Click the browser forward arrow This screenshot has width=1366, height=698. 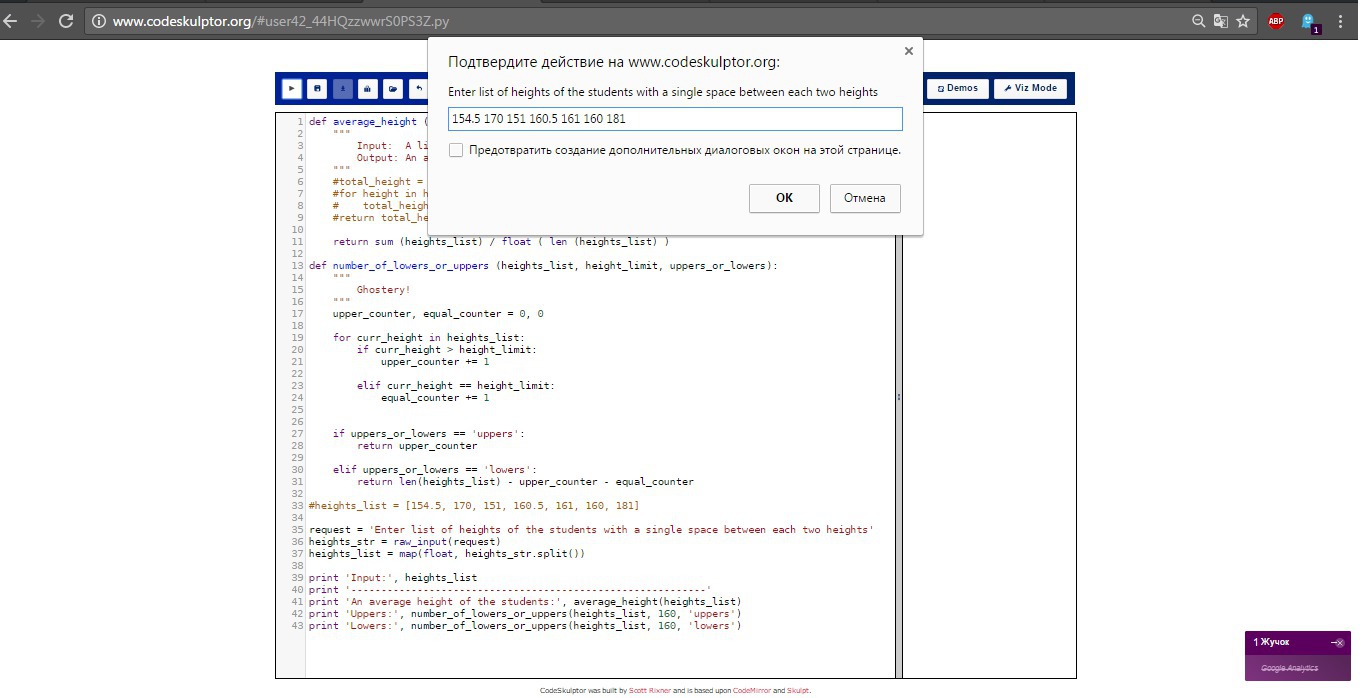(x=38, y=20)
